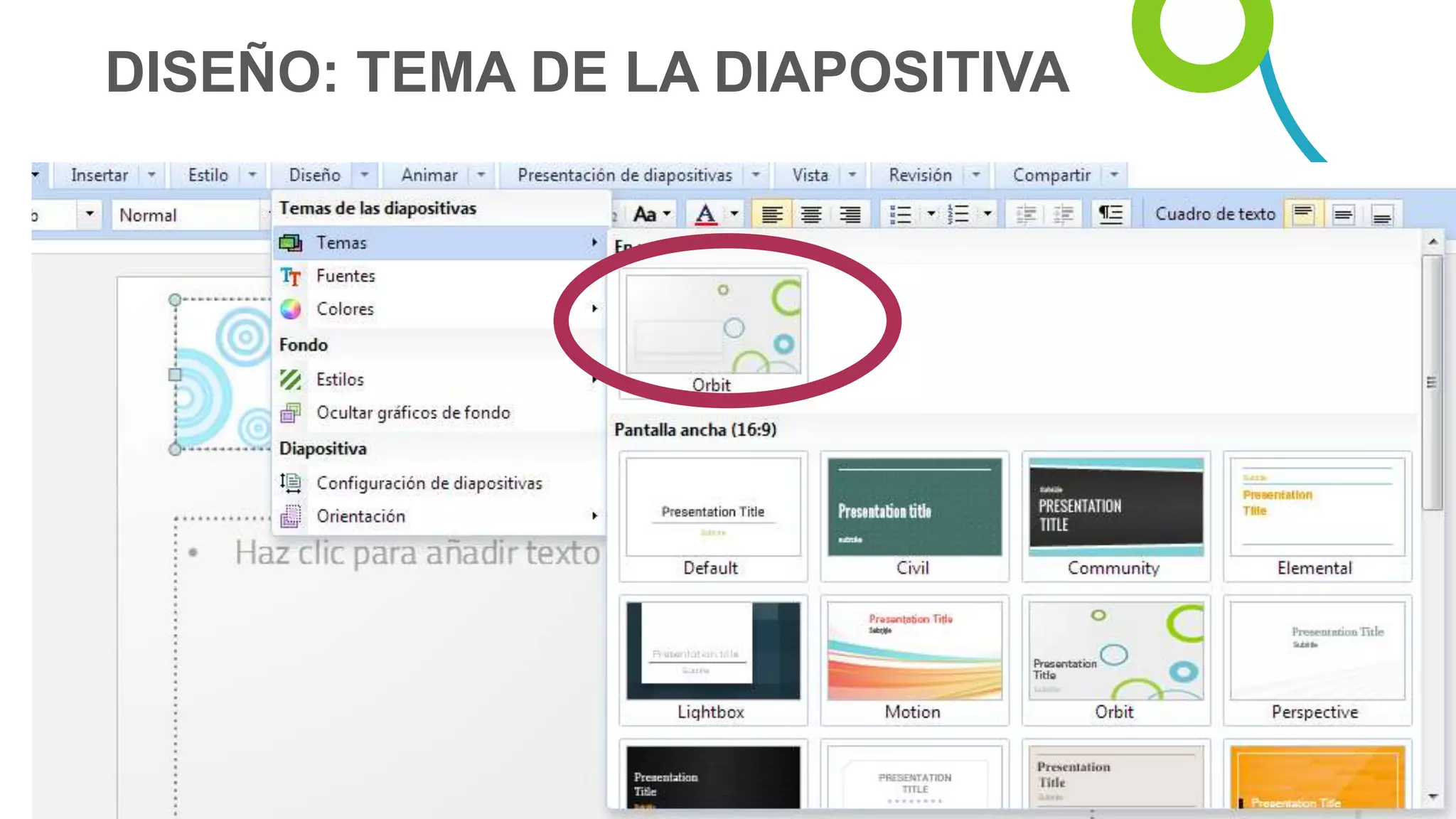
Task: Apply the Civil theme
Action: pyautogui.click(x=914, y=517)
